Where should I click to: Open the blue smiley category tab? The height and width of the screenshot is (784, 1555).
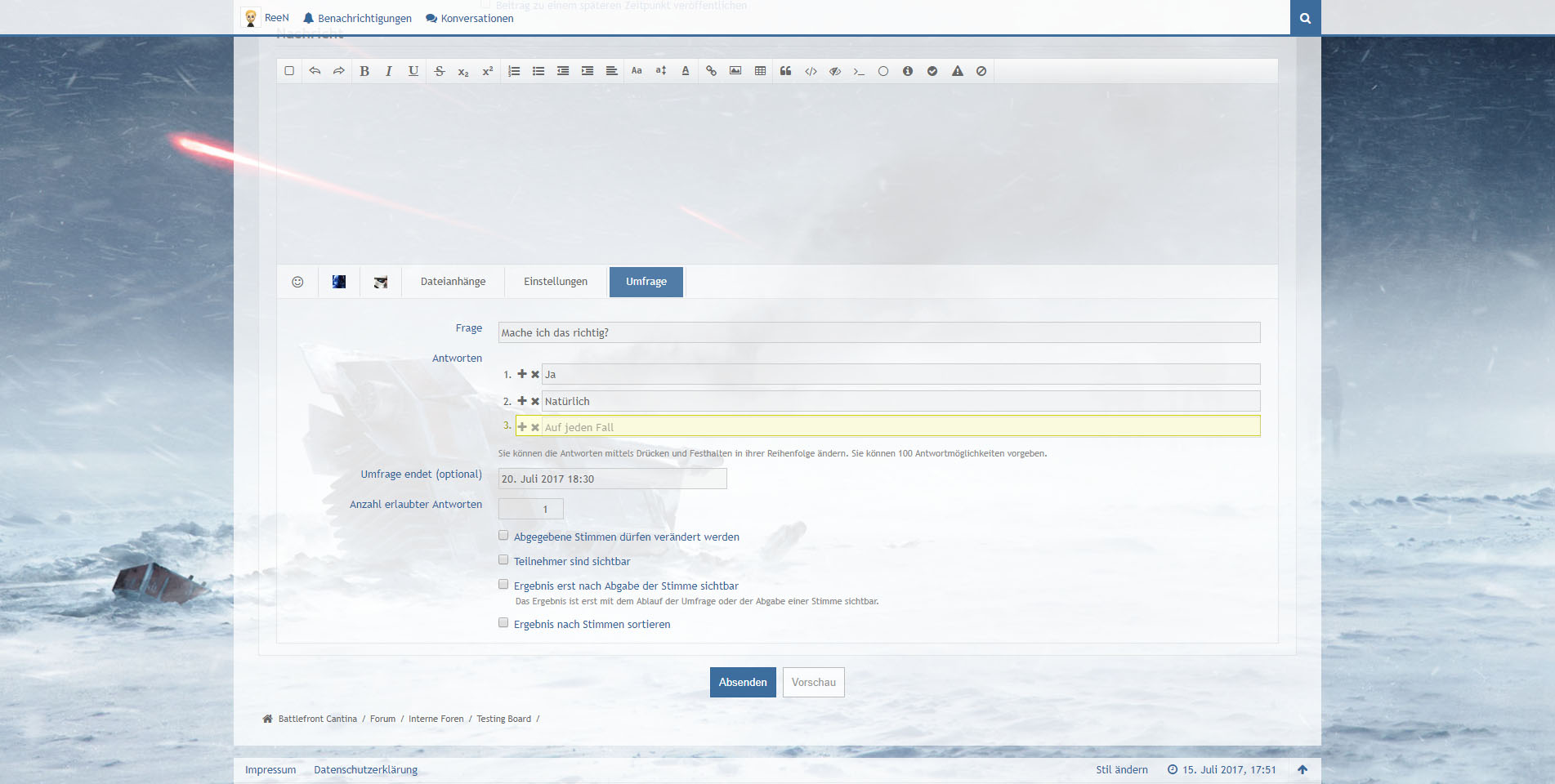click(339, 282)
